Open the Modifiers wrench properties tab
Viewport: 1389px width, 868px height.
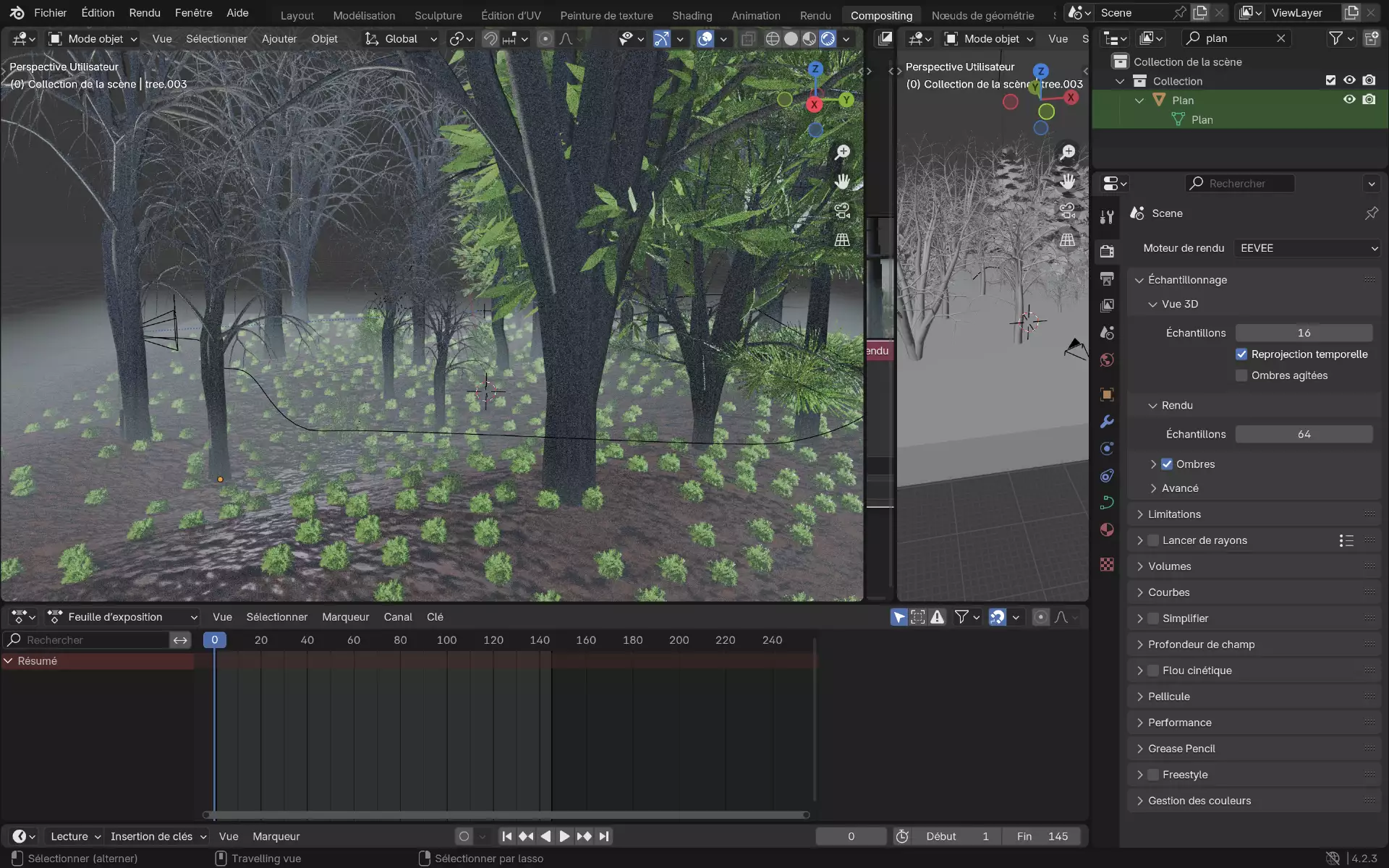(1107, 422)
